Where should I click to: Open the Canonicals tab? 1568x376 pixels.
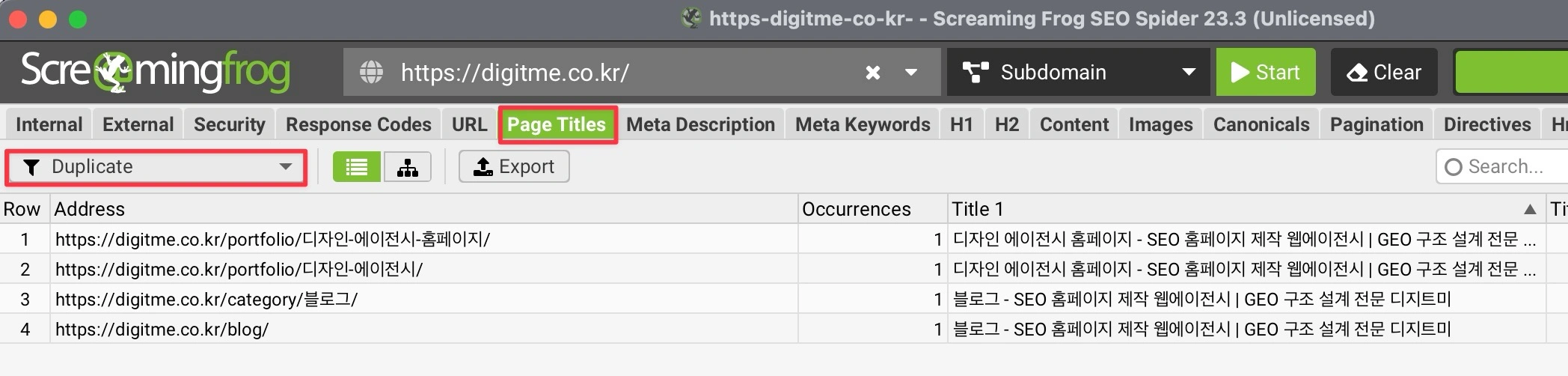[x=1261, y=124]
